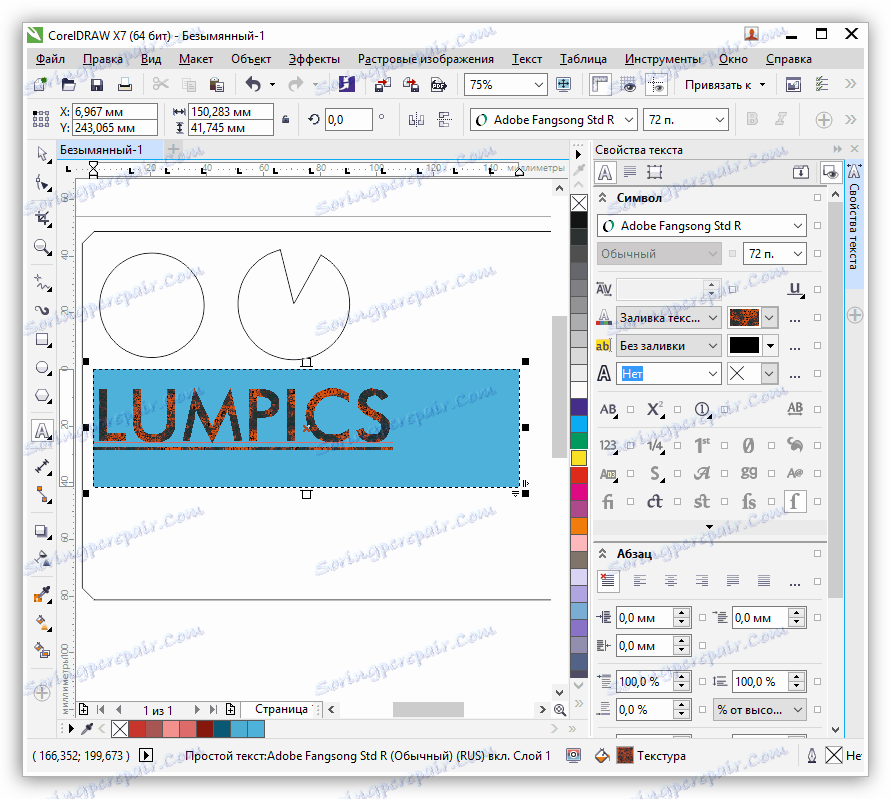The image size is (891, 799).
Task: Pick the red swatch in document palette
Action: (x=136, y=729)
